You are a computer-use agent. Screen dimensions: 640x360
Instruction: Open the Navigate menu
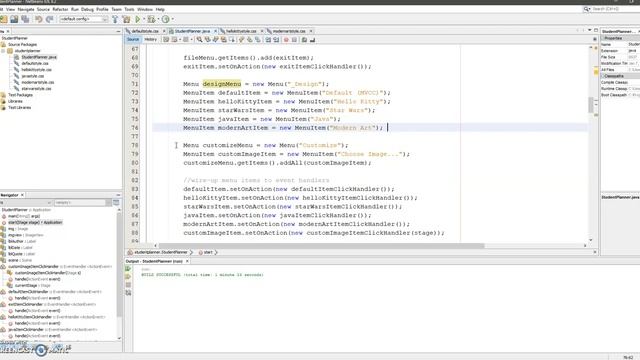point(26,9)
